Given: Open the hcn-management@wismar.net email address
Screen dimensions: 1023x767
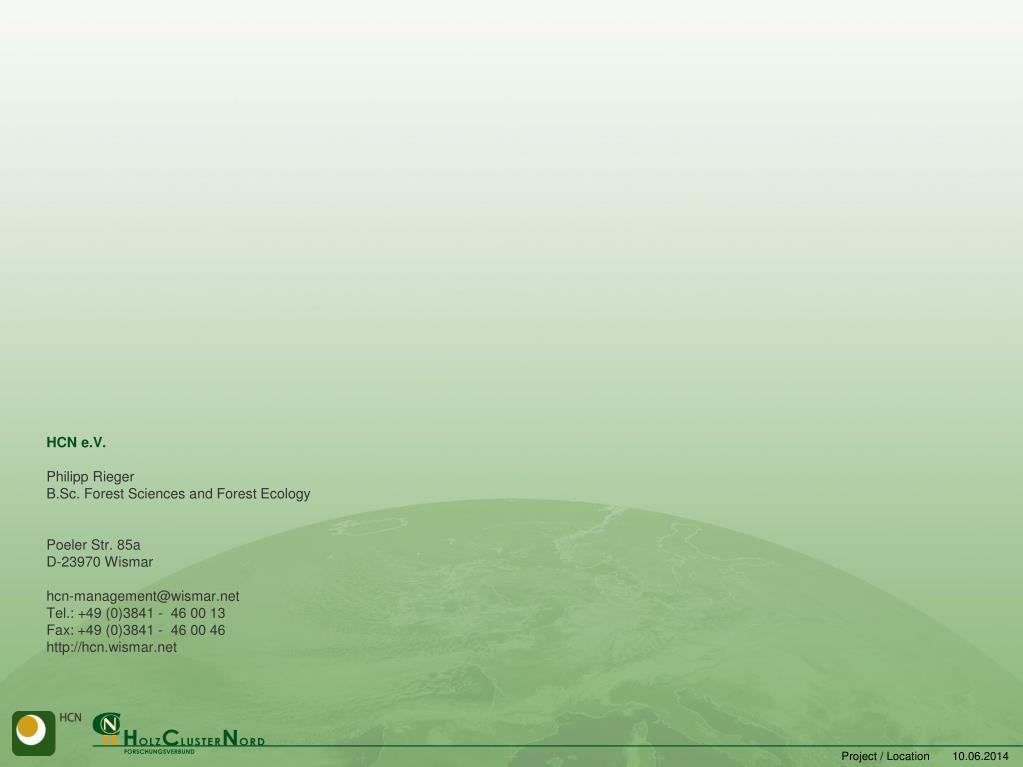Looking at the screenshot, I should click(x=143, y=596).
